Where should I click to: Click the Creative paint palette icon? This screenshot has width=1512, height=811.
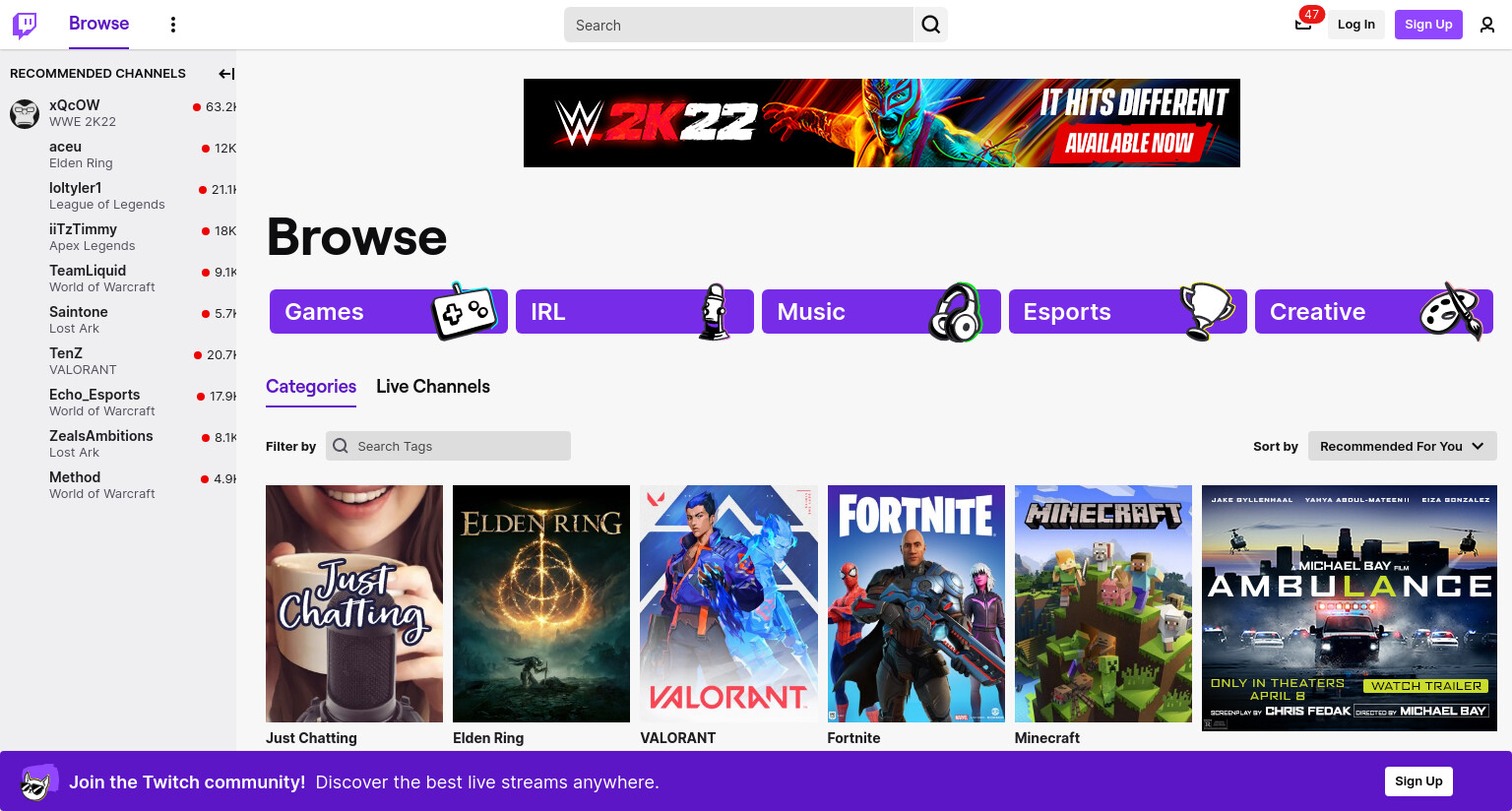1451,311
